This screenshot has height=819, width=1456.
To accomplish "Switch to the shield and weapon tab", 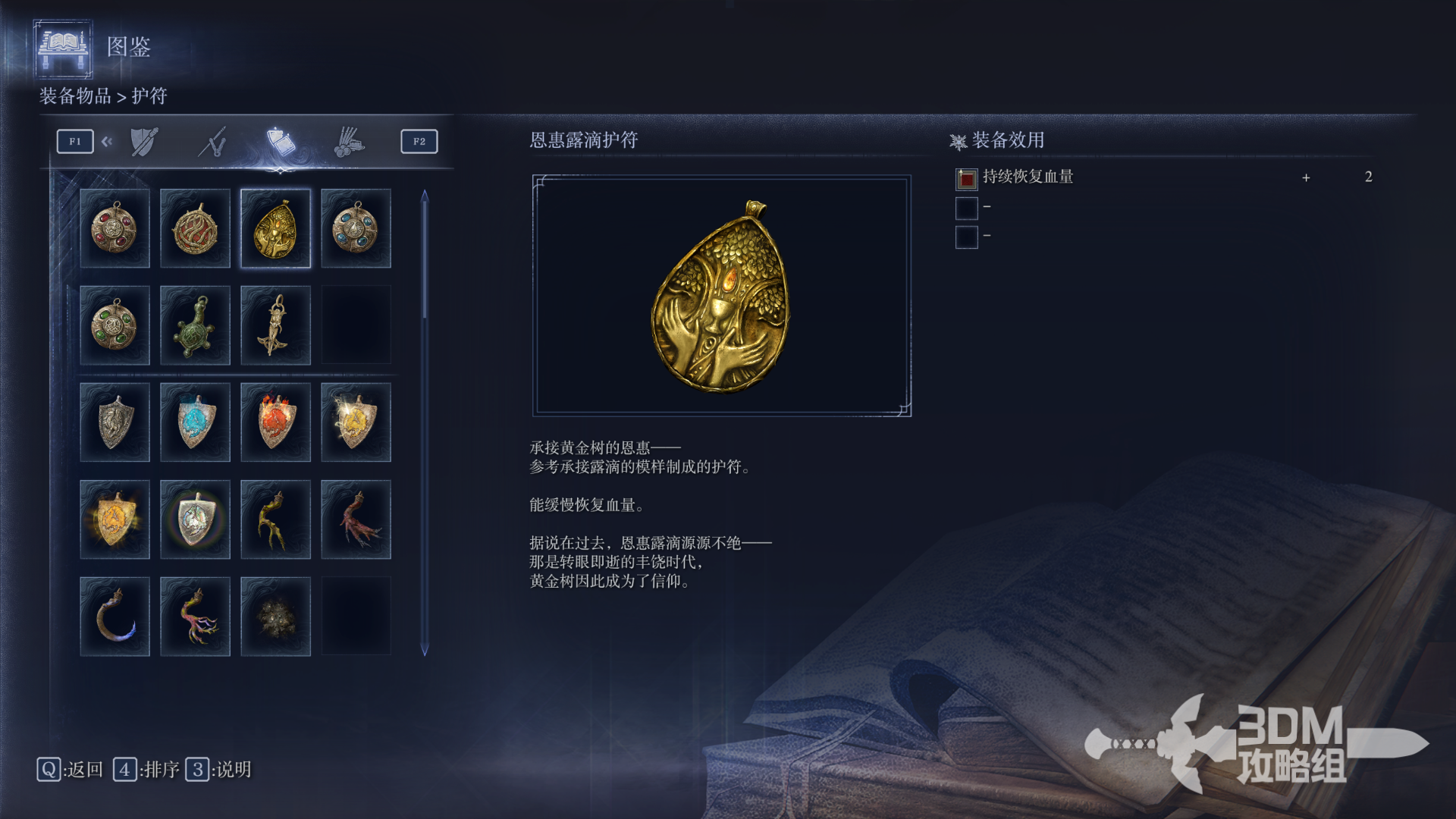I will [x=144, y=142].
